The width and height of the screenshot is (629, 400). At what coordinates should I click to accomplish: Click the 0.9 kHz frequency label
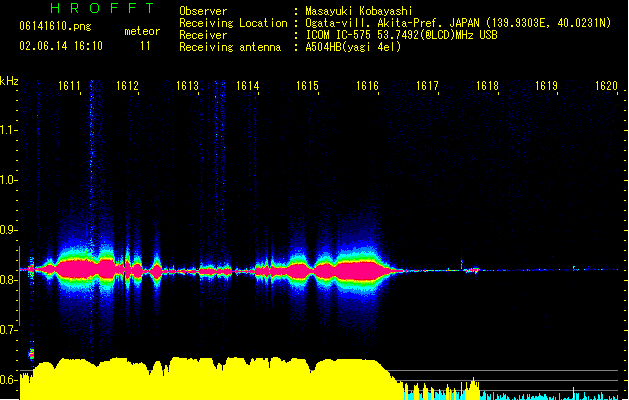(x=8, y=230)
